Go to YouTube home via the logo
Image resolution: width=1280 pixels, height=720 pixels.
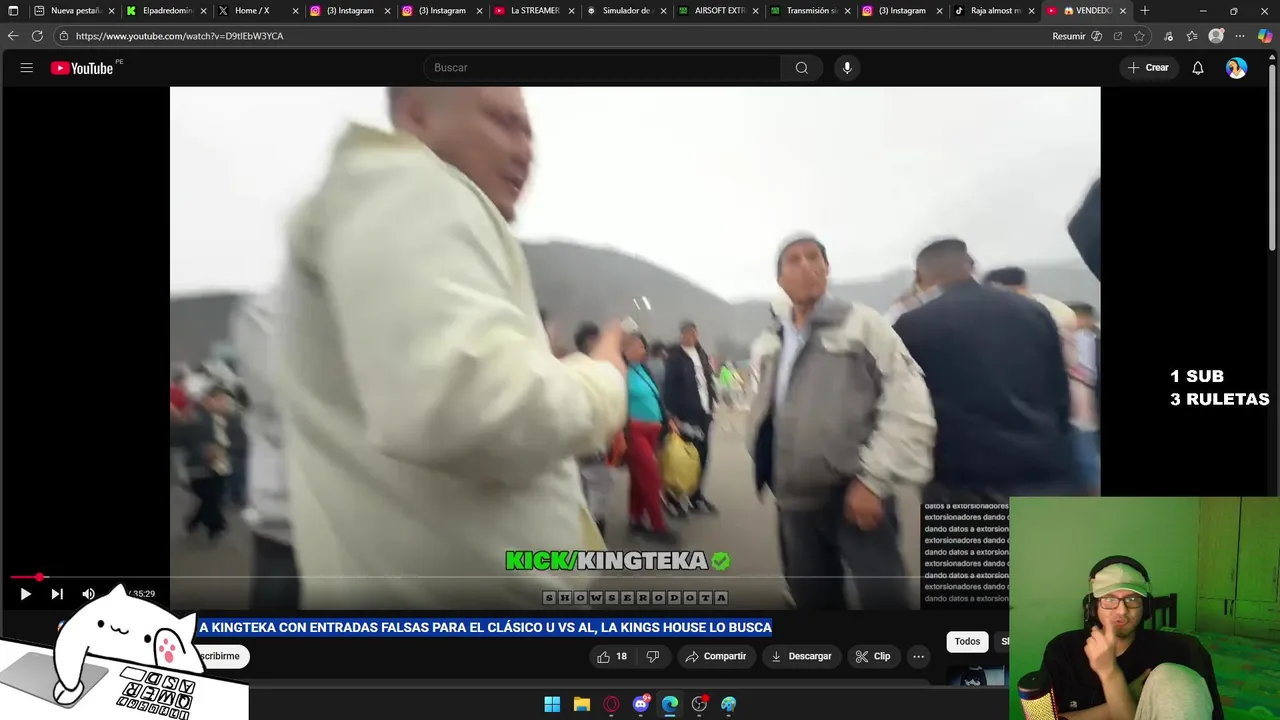[x=82, y=68]
